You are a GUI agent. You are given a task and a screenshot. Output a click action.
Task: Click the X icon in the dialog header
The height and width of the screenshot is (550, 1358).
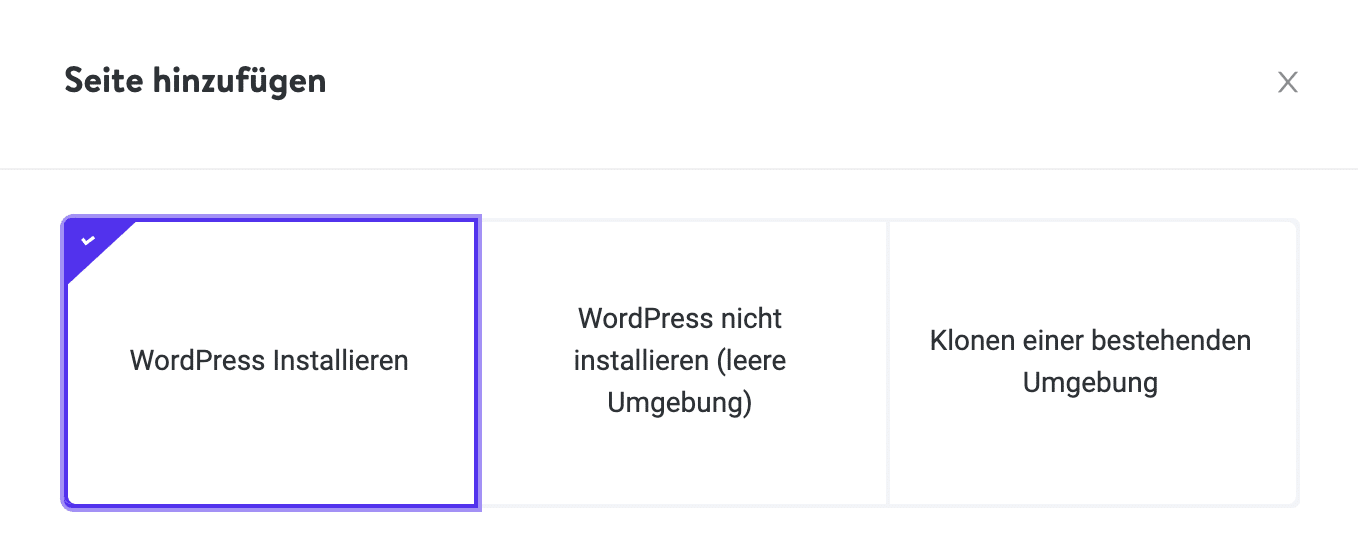click(1287, 82)
